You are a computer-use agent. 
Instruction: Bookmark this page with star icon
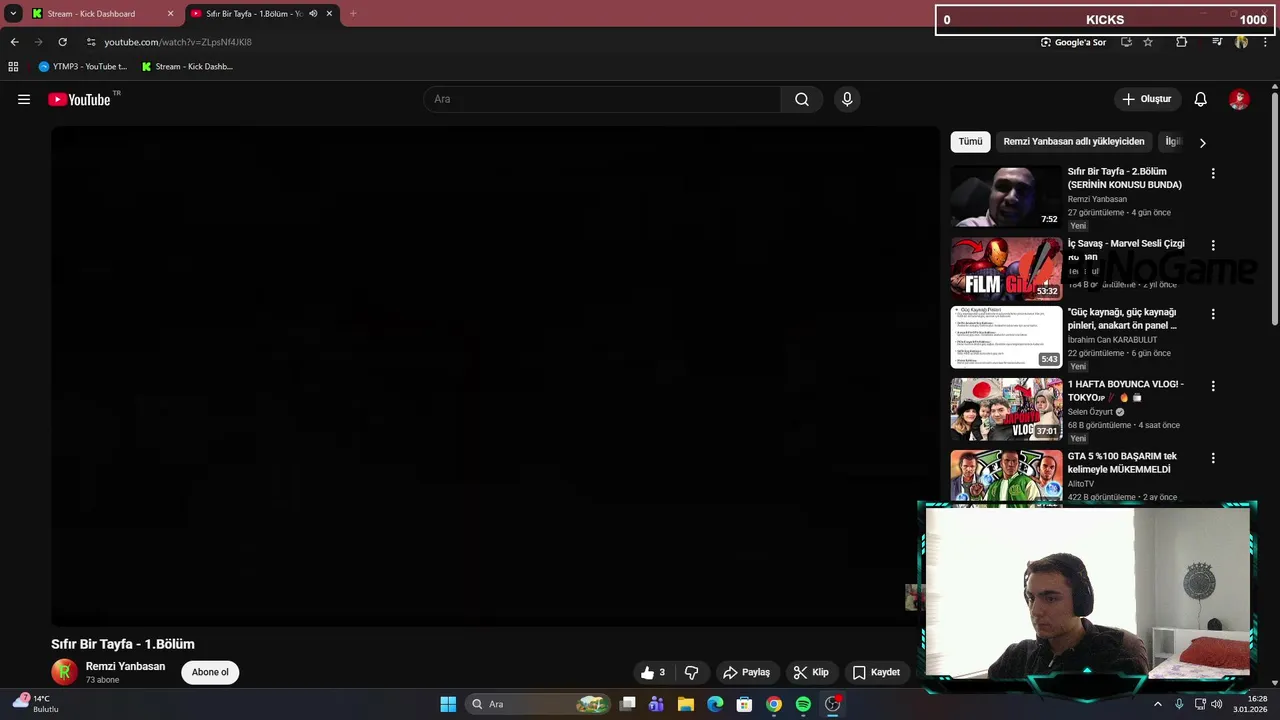coord(1148,42)
